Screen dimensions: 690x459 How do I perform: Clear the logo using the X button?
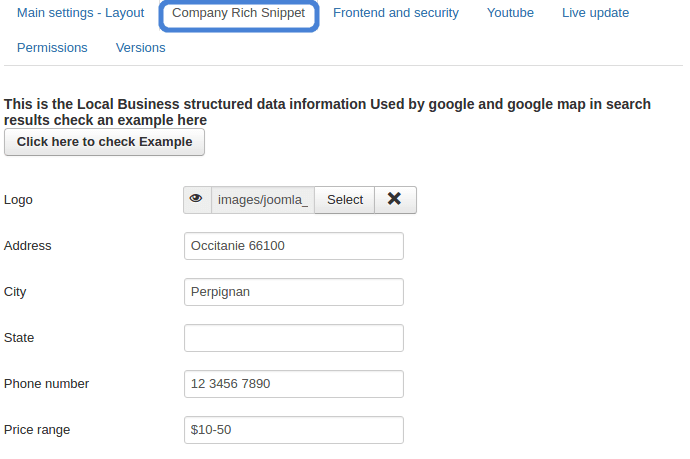395,199
